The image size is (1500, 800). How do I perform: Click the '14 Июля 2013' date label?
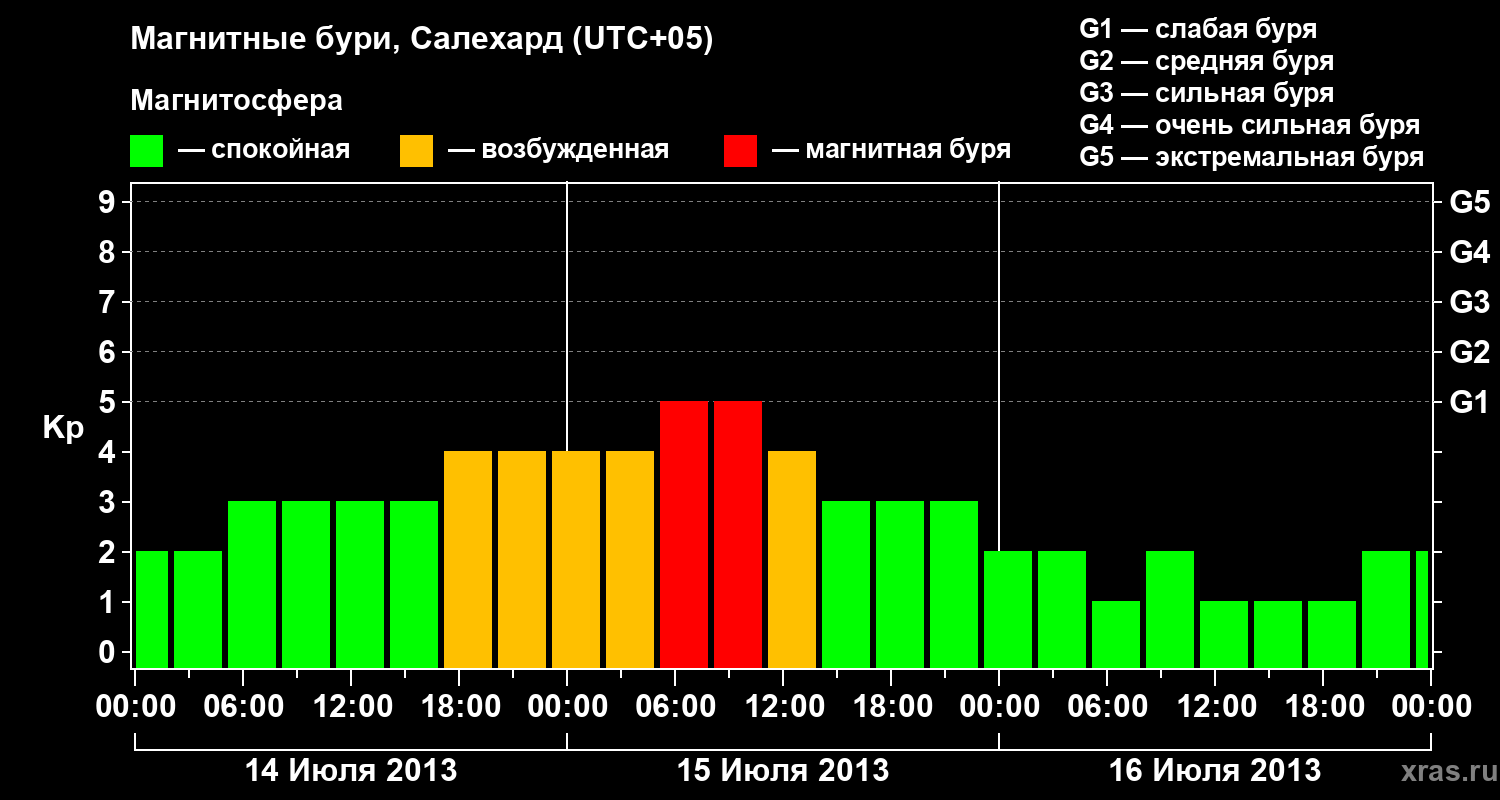point(351,771)
